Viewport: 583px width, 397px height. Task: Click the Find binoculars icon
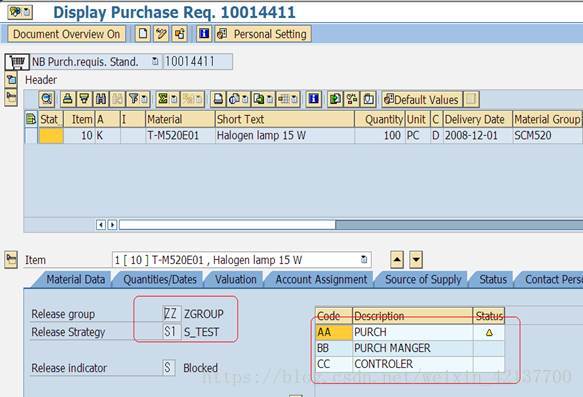101,99
